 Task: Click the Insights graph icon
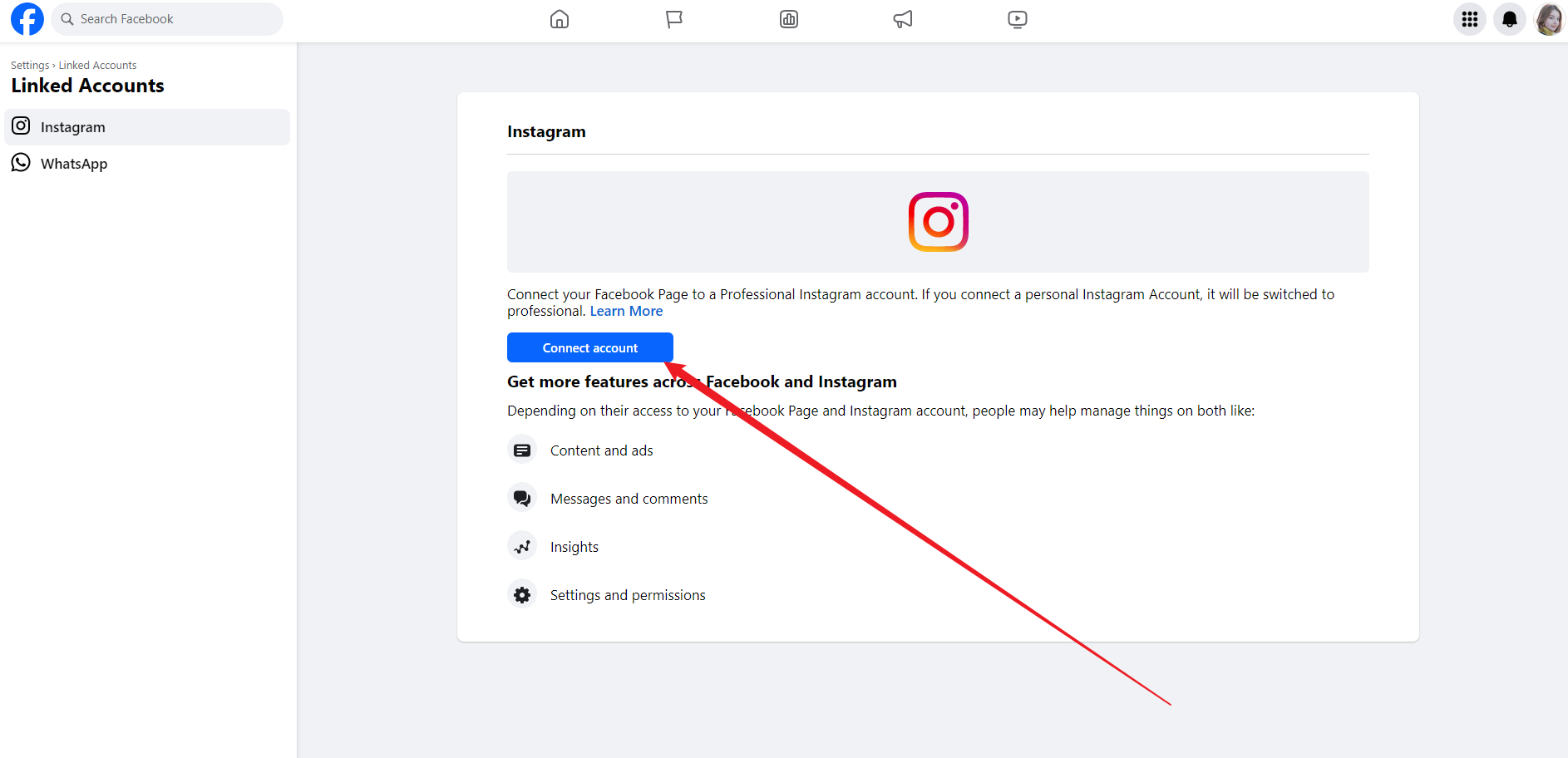click(x=522, y=546)
